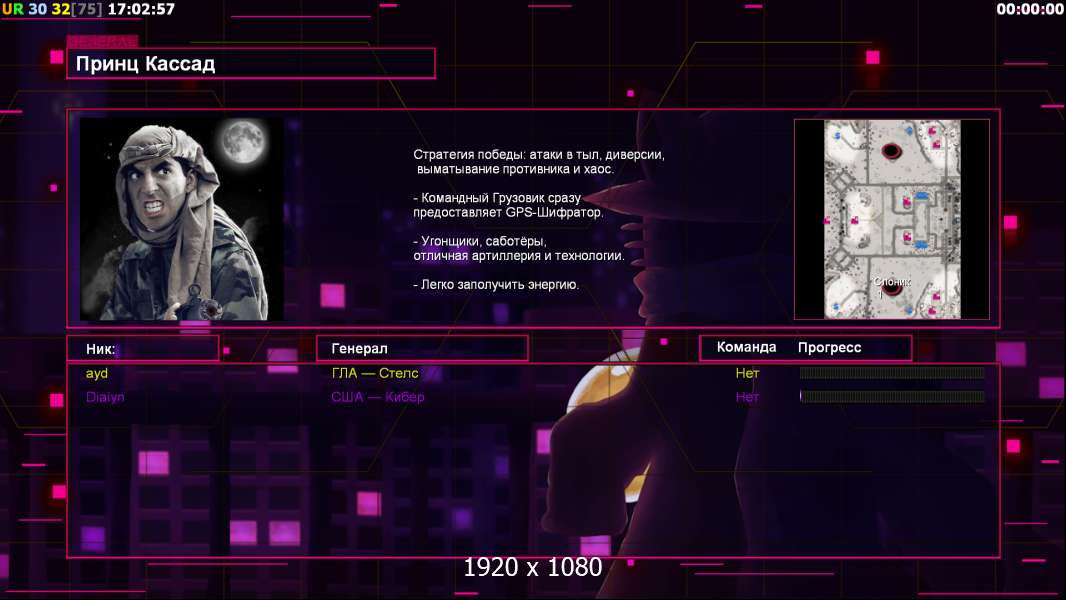The width and height of the screenshot is (1066, 600).
Task: Click the 00:00:00 timer
Action: pyautogui.click(x=1029, y=9)
